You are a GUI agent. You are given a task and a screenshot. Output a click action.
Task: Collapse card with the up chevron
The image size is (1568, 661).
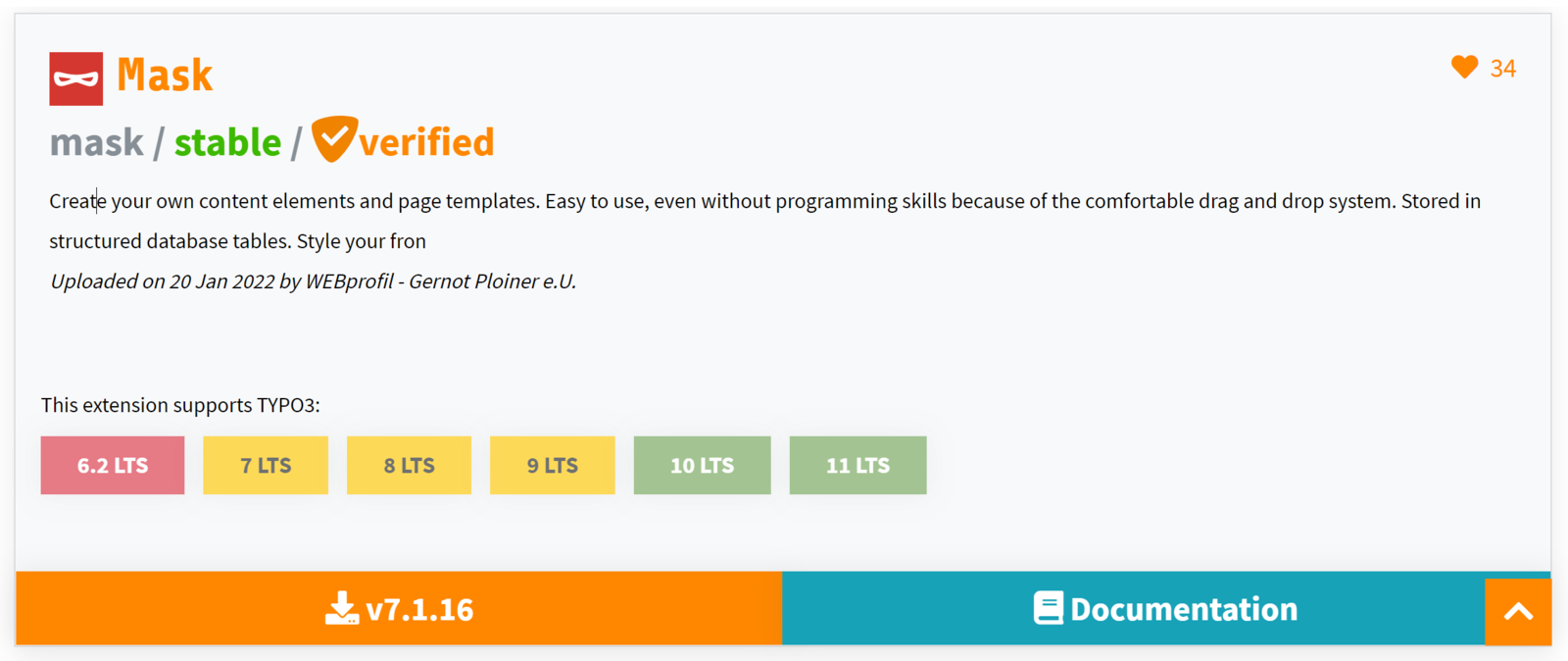1517,612
